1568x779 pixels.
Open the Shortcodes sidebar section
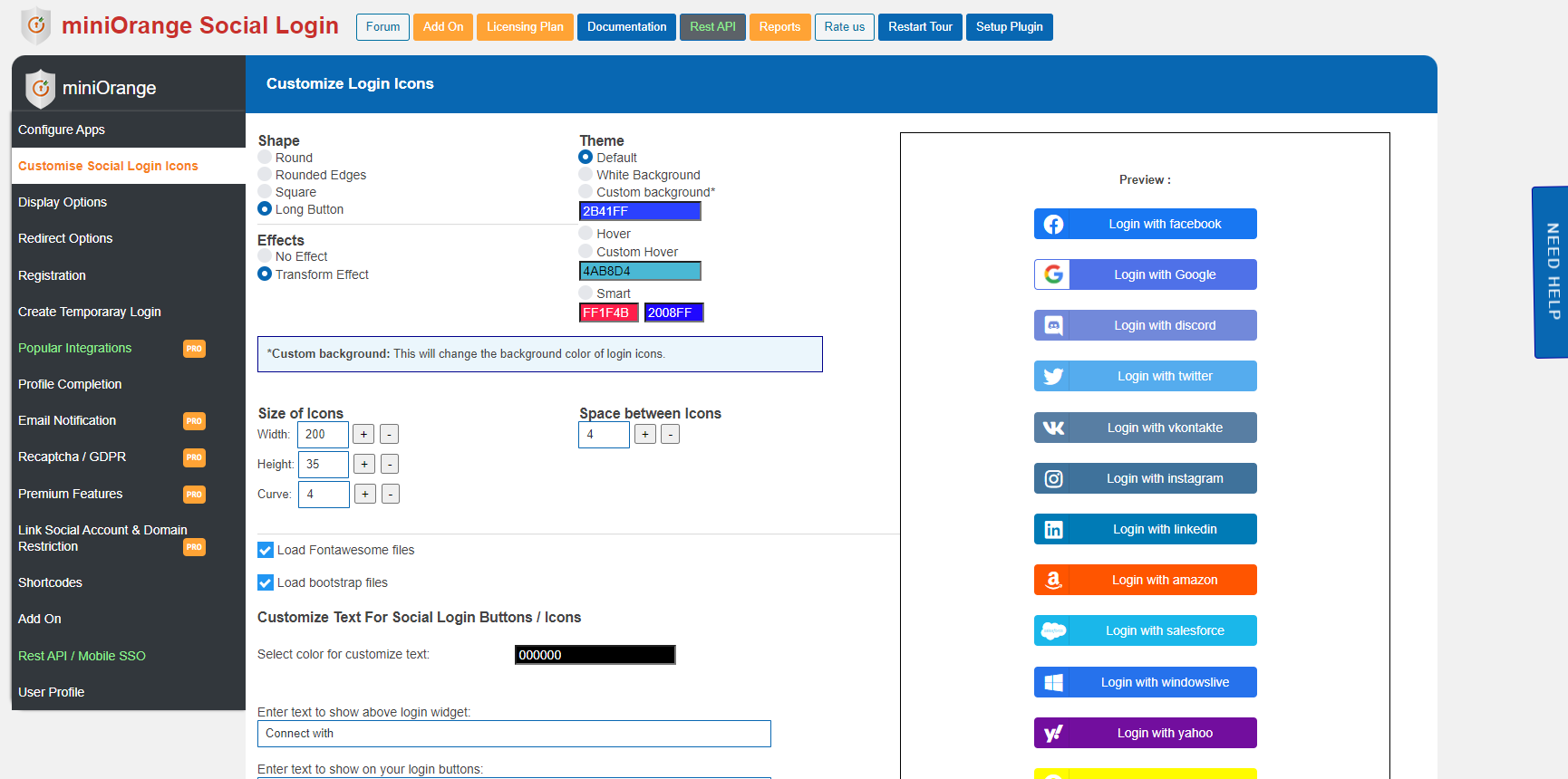pos(129,582)
